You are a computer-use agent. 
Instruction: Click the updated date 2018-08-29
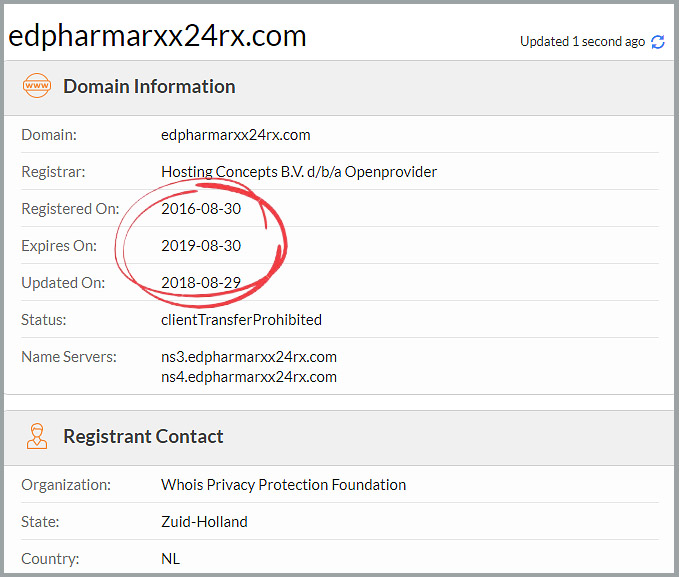[201, 283]
